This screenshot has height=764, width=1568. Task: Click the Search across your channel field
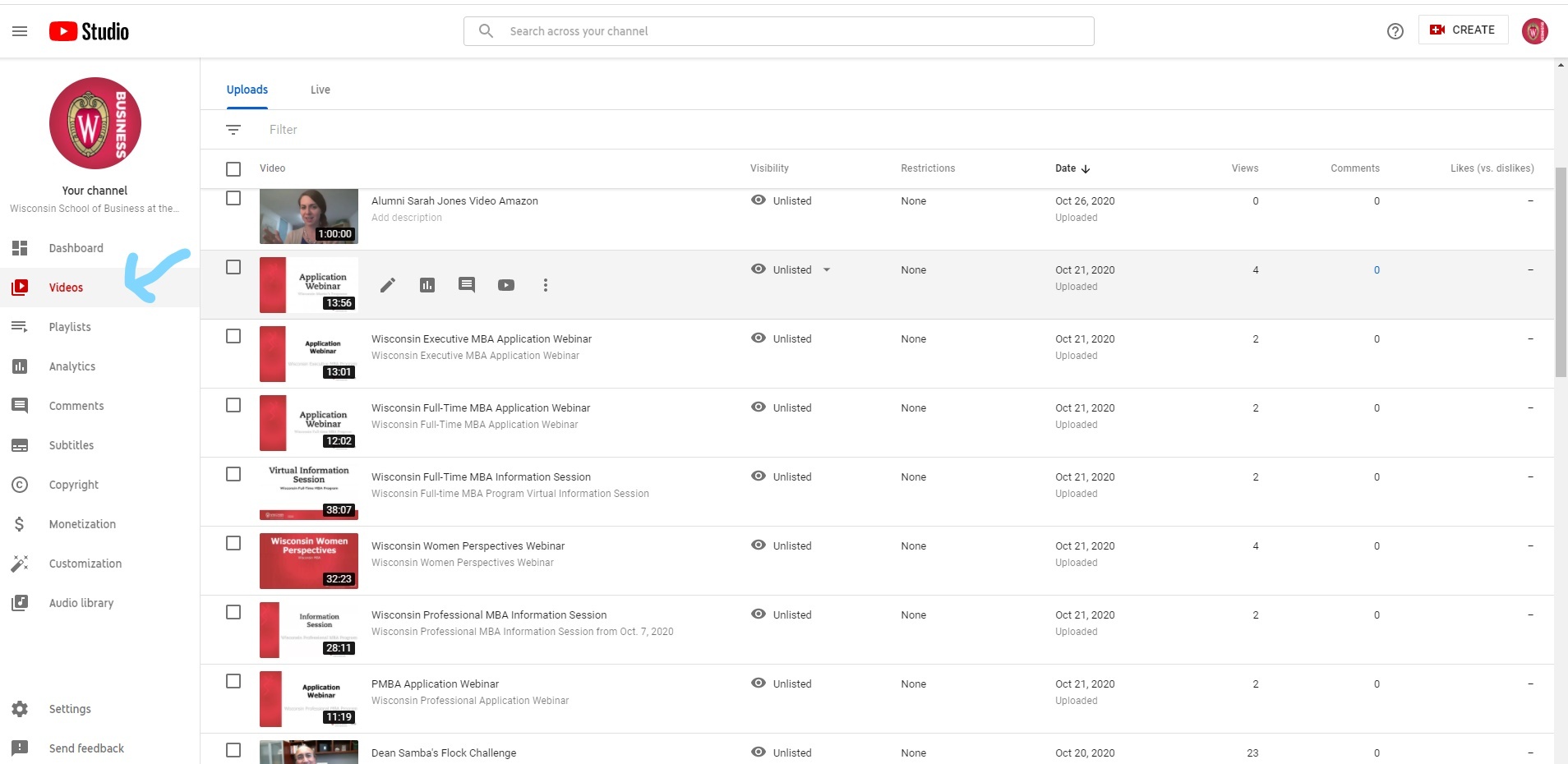tap(778, 31)
